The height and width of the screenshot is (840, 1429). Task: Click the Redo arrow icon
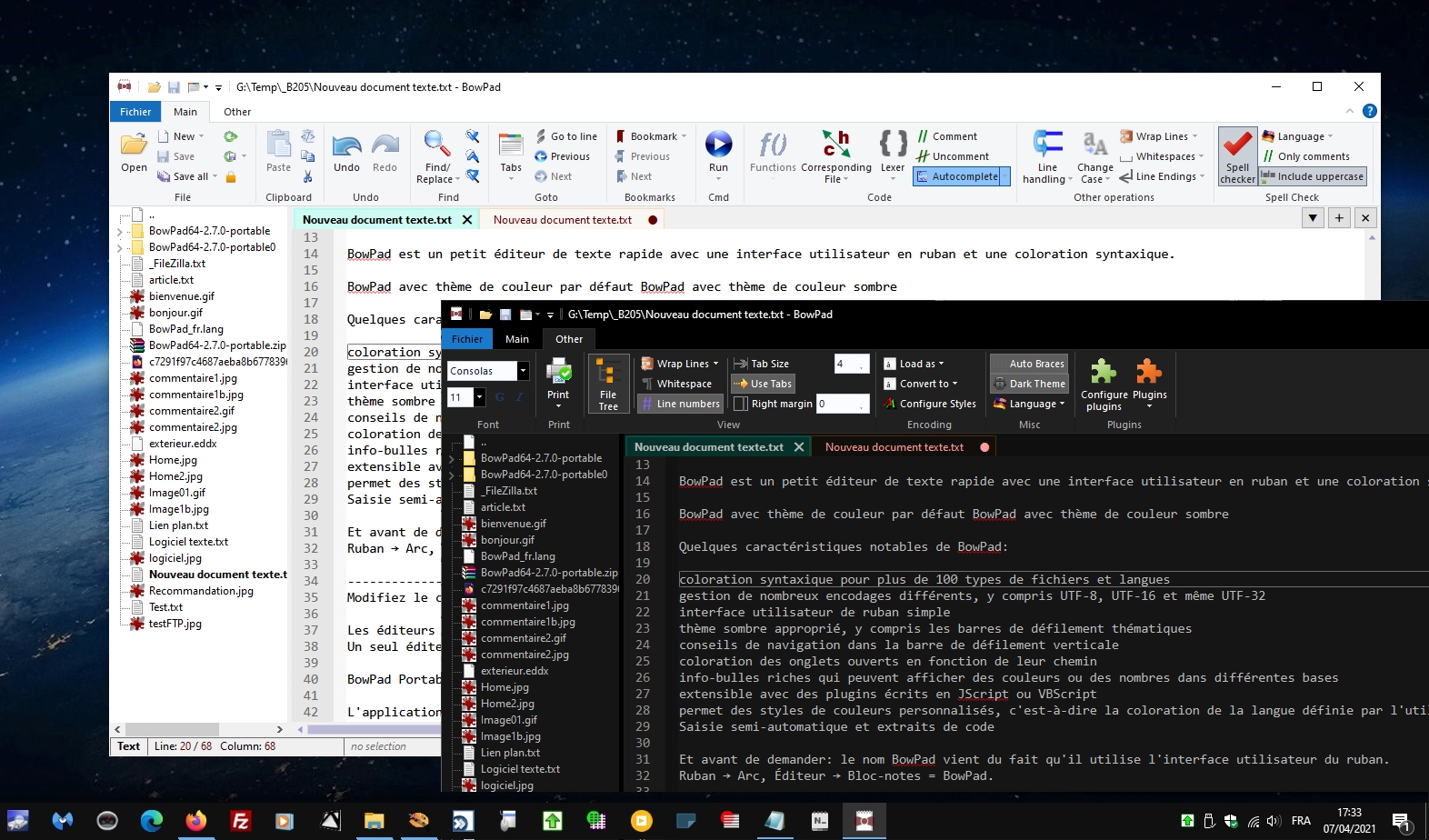click(385, 145)
